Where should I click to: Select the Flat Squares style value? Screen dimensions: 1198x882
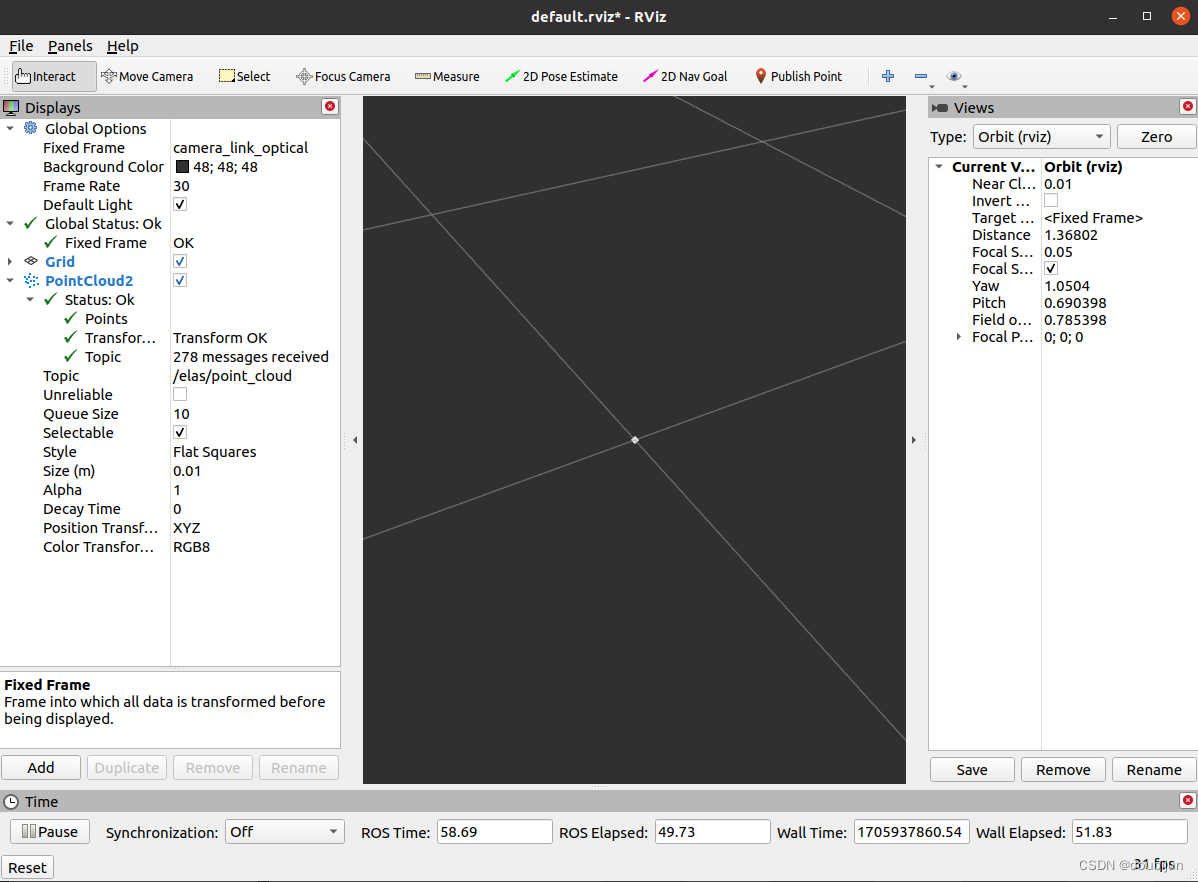pos(215,452)
